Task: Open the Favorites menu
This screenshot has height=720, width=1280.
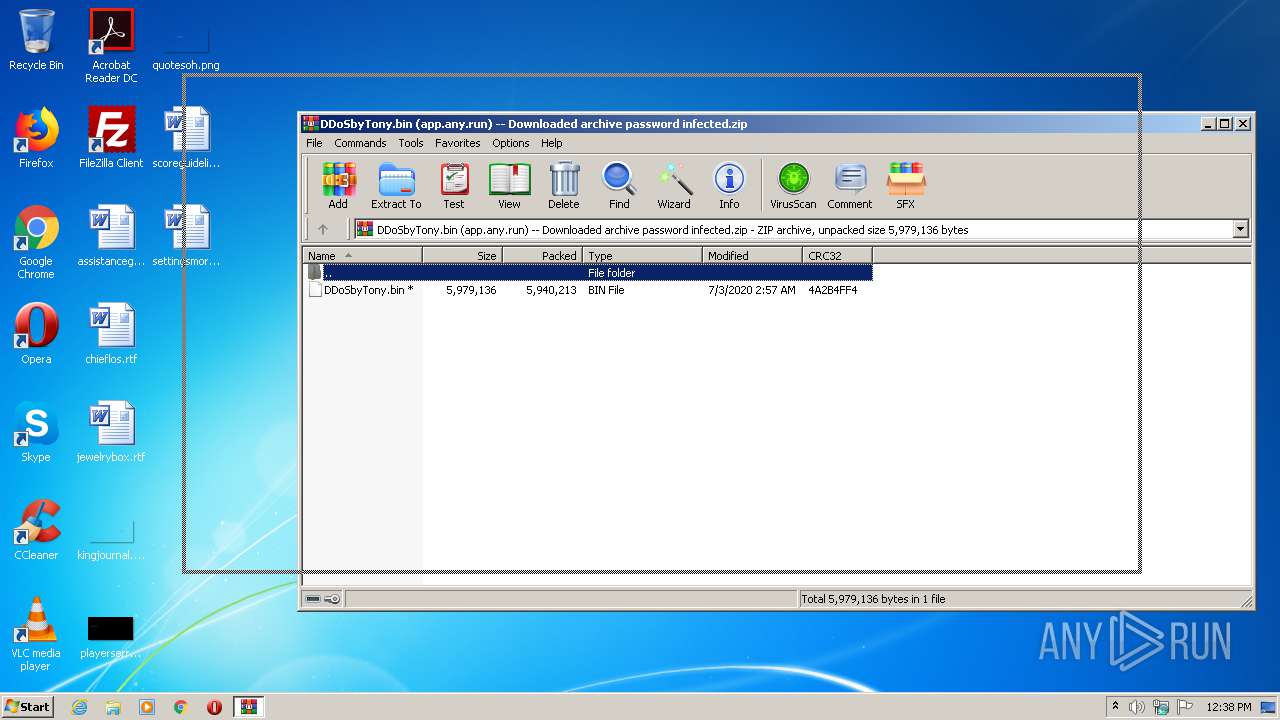Action: [457, 143]
